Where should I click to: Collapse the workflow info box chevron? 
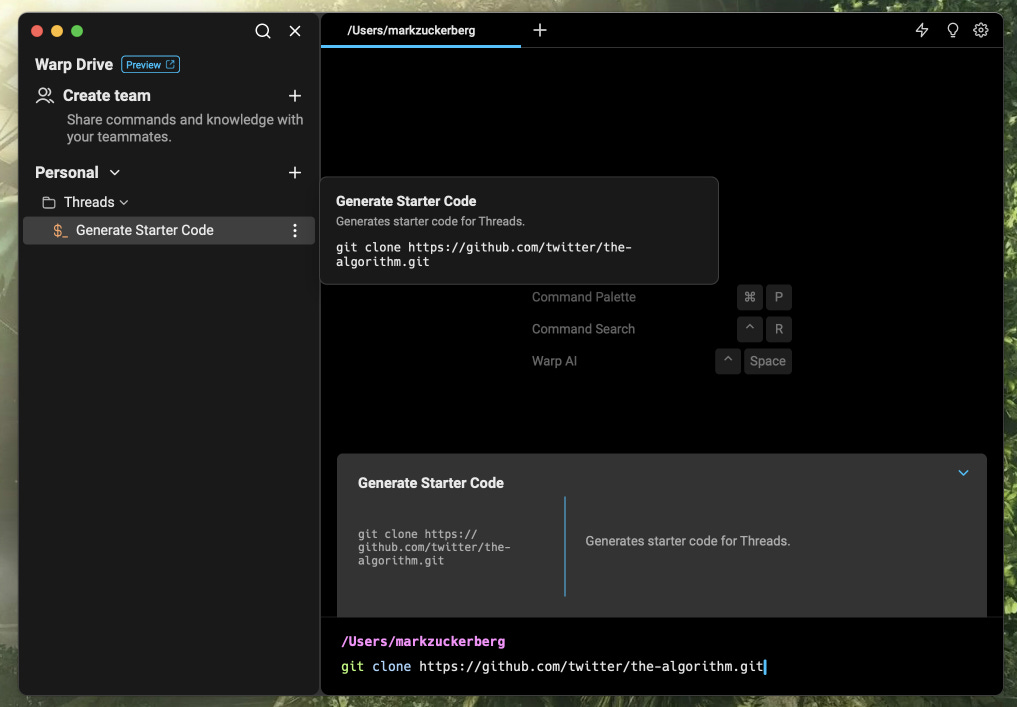pyautogui.click(x=963, y=473)
